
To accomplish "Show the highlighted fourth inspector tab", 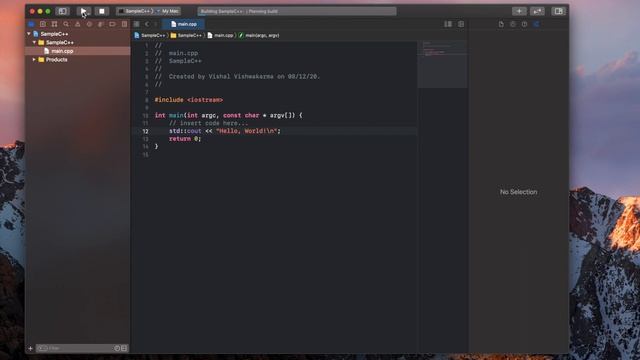I will coord(536,24).
